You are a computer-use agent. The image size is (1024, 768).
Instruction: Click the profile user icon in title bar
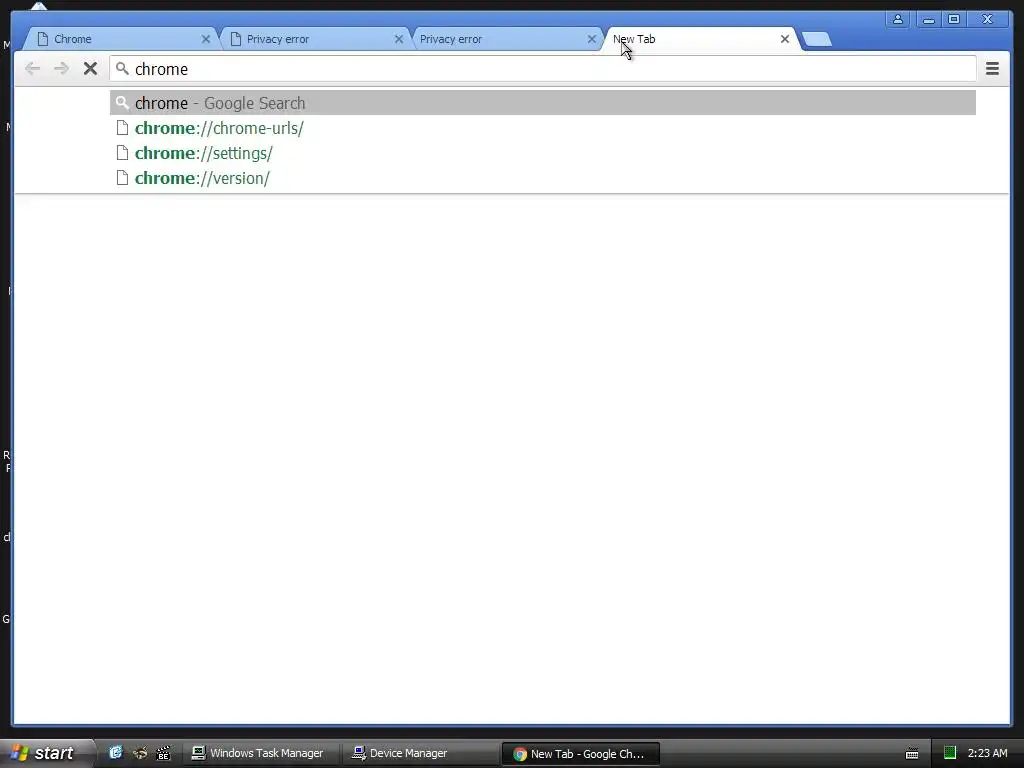click(898, 19)
